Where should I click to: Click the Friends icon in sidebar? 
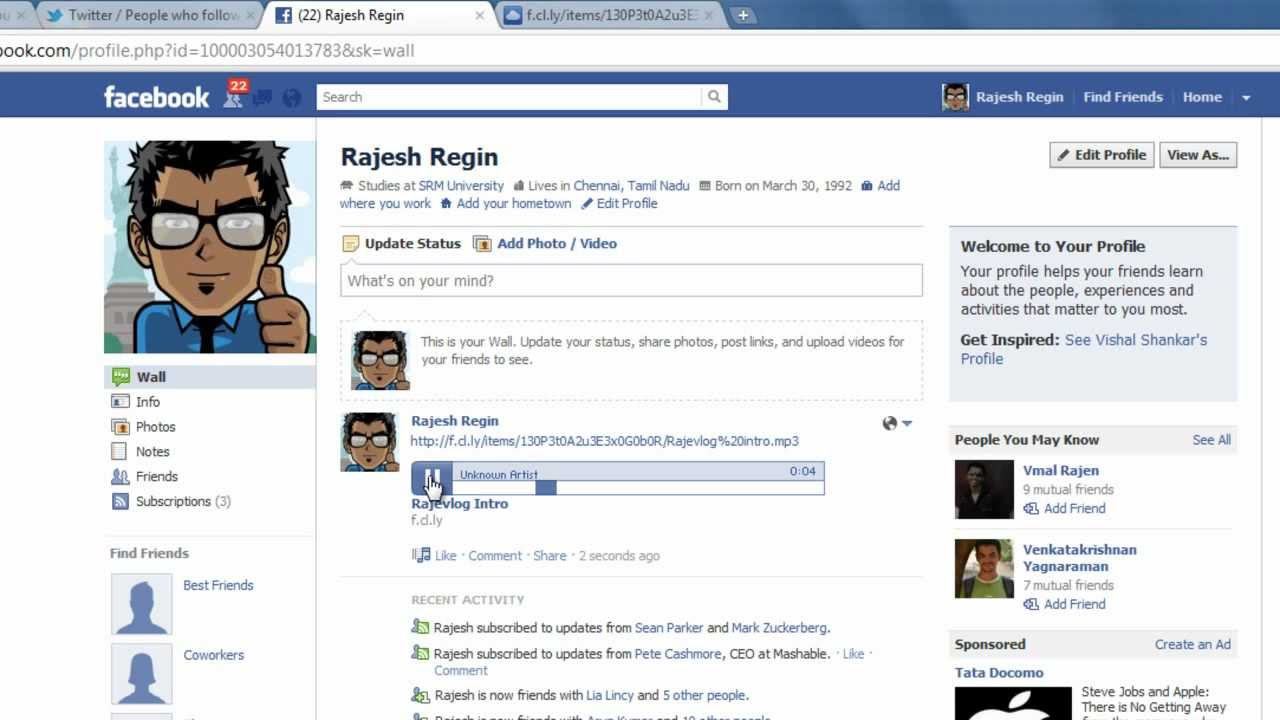tap(120, 477)
